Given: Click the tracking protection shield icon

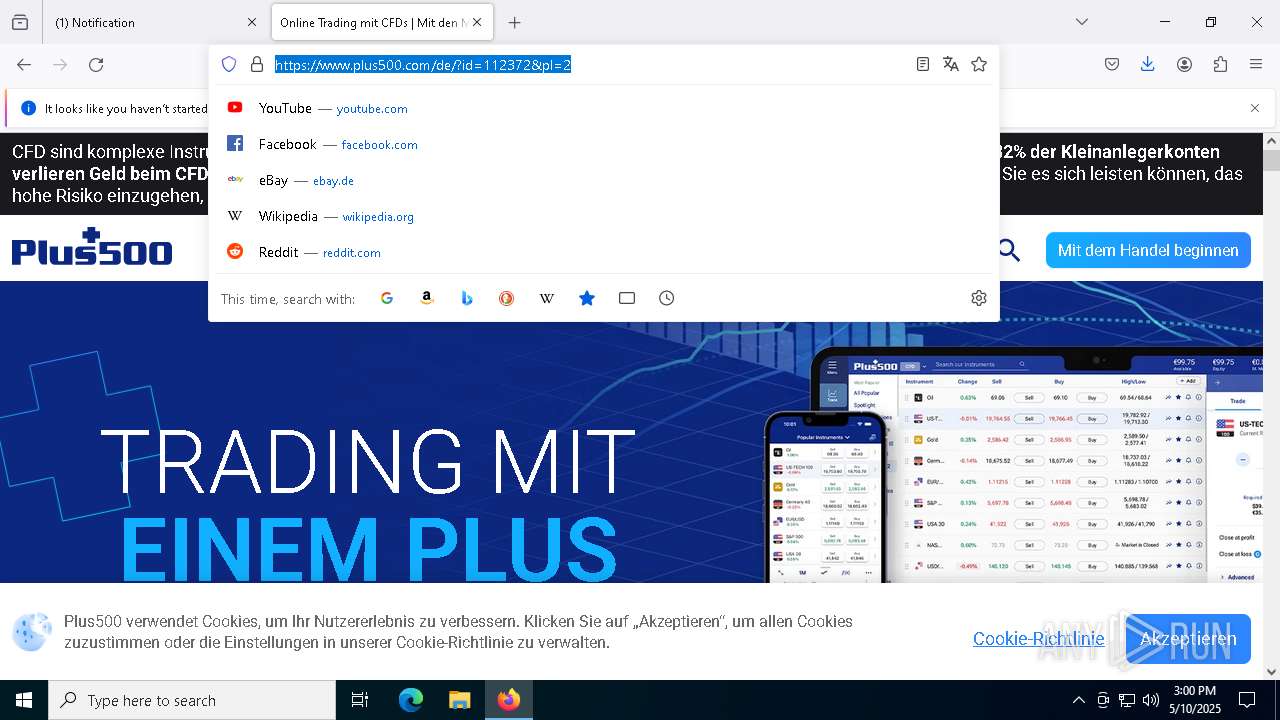Looking at the screenshot, I should click(x=229, y=64).
